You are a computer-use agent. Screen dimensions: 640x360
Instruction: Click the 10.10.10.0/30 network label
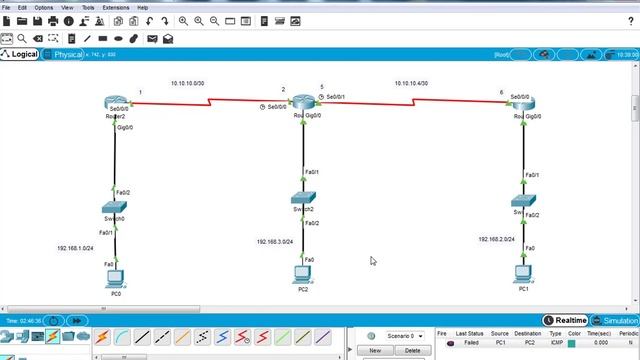pyautogui.click(x=187, y=83)
